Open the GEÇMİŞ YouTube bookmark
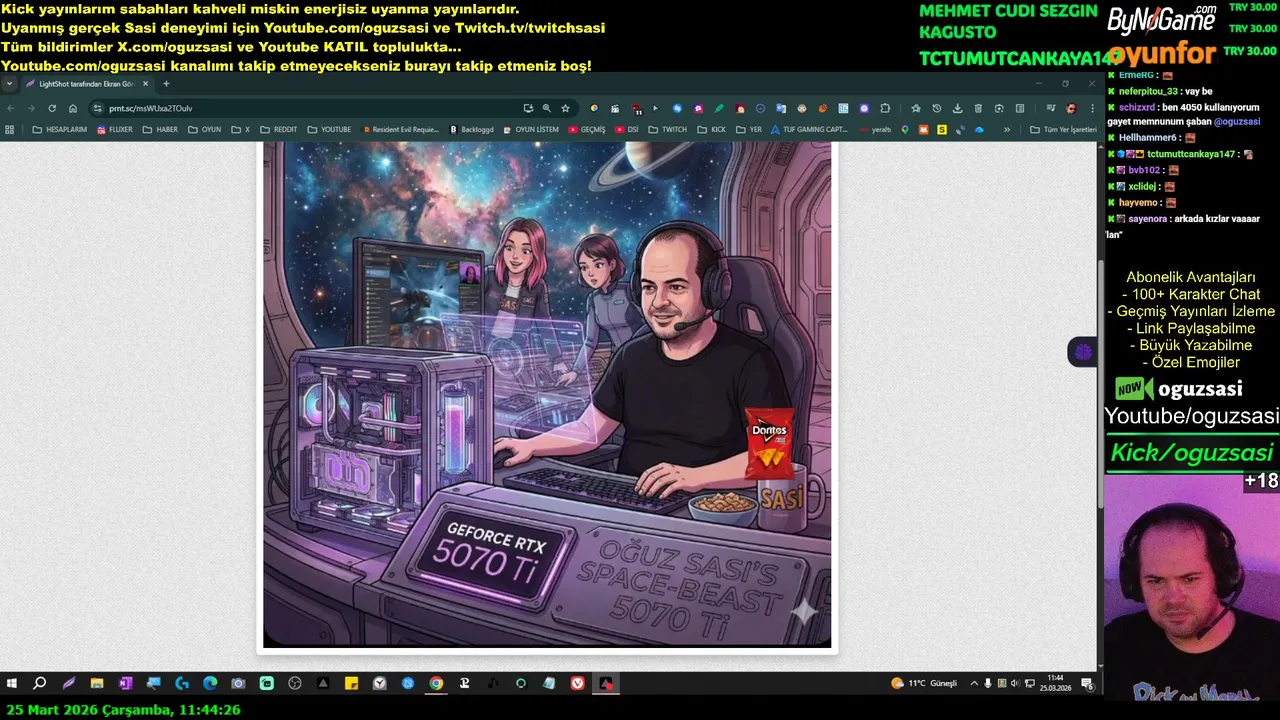The image size is (1280, 720). click(x=587, y=129)
